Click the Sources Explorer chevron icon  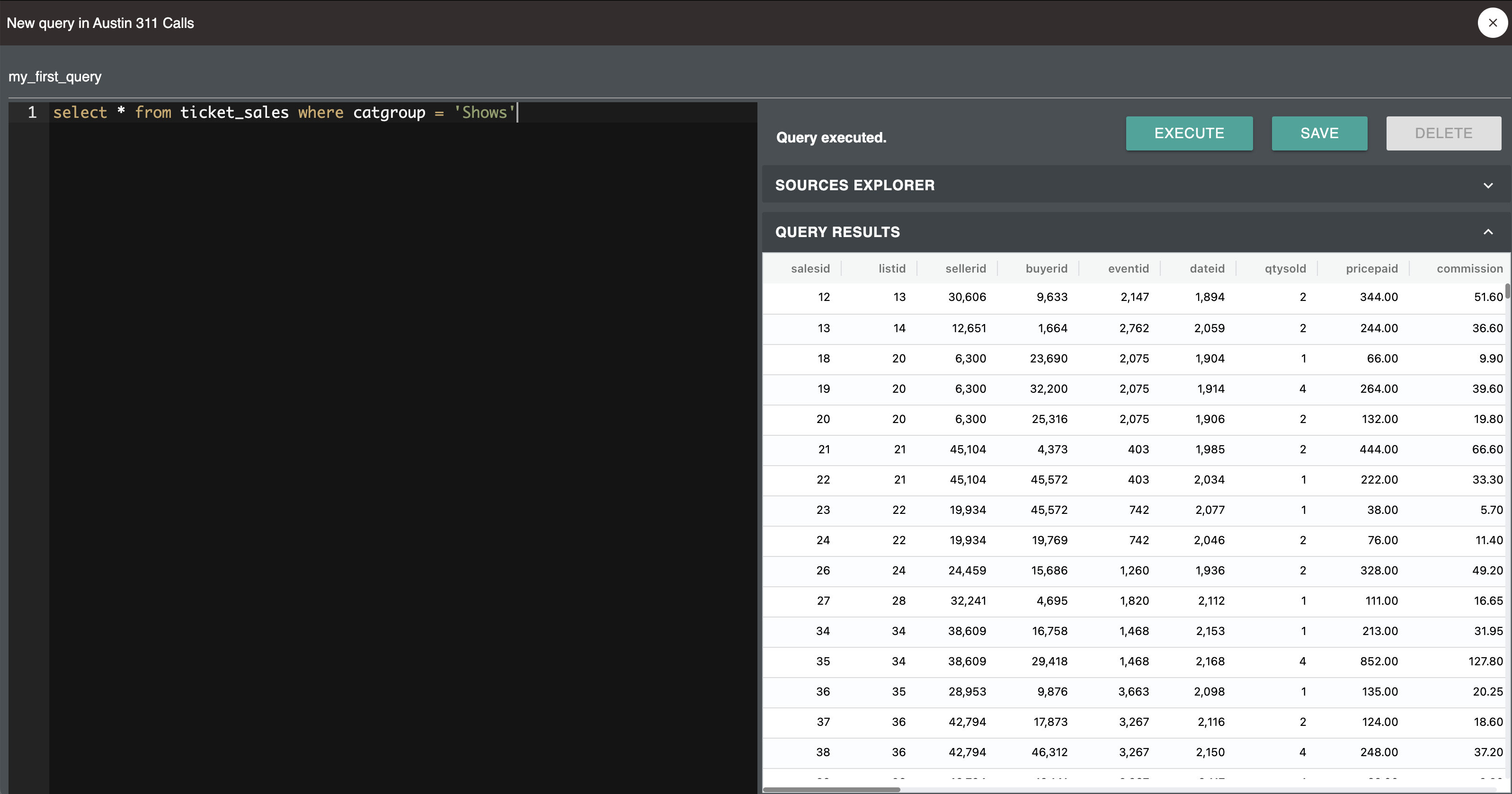click(1487, 185)
